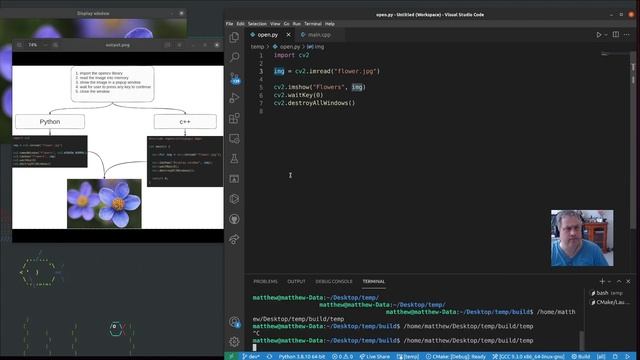
Task: Launch debugger with status bar bug icon
Action: coord(616,356)
